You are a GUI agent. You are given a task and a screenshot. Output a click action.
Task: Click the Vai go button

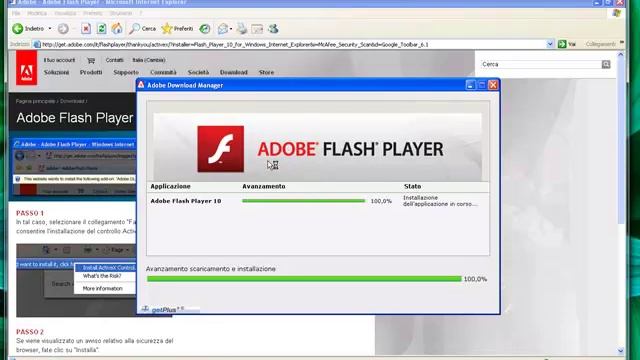567,44
